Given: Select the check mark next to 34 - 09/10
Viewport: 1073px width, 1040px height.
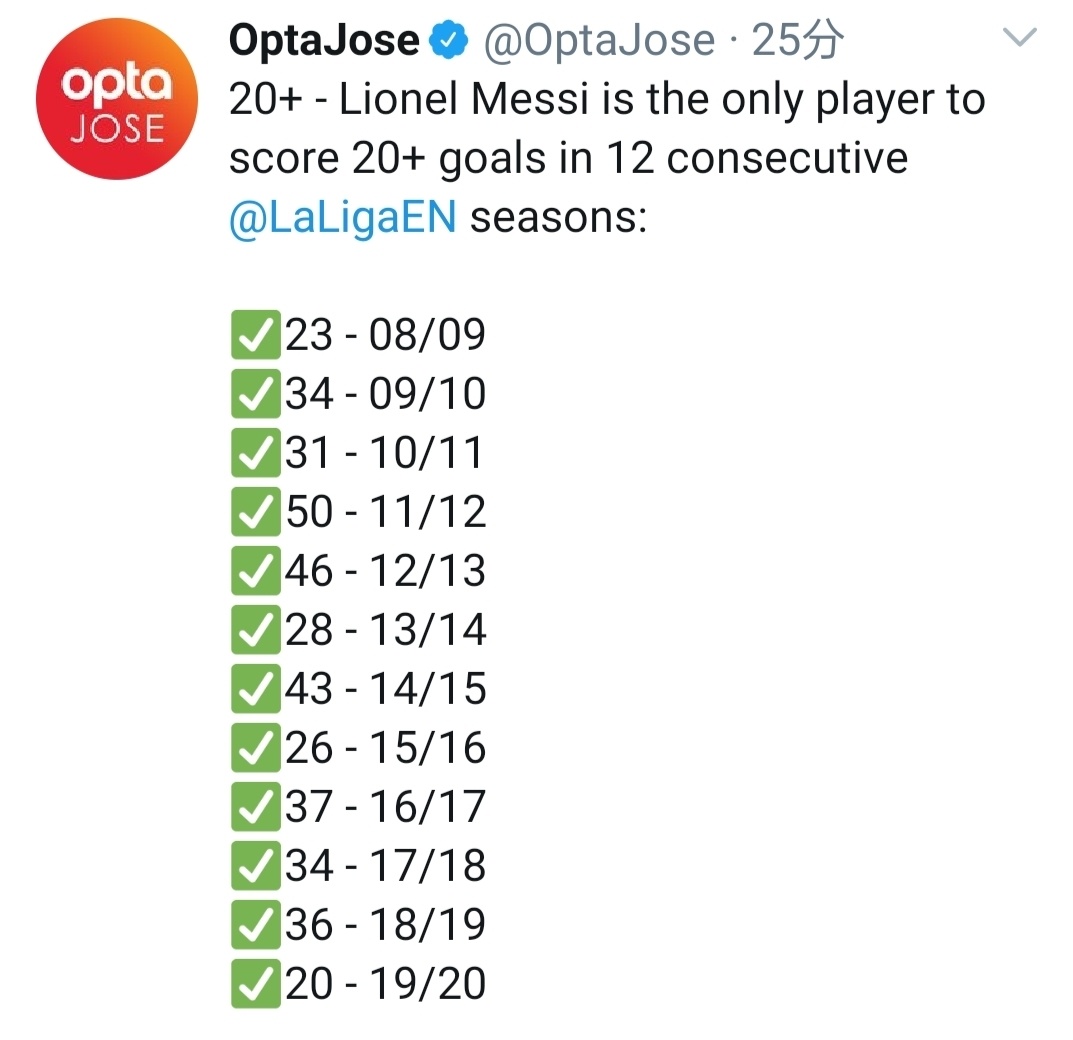Looking at the screenshot, I should pos(255,394).
